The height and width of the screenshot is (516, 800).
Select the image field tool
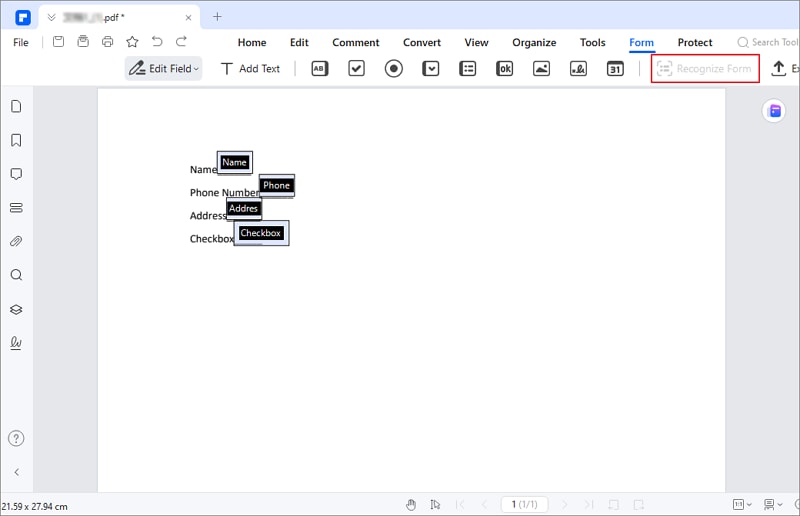(541, 68)
